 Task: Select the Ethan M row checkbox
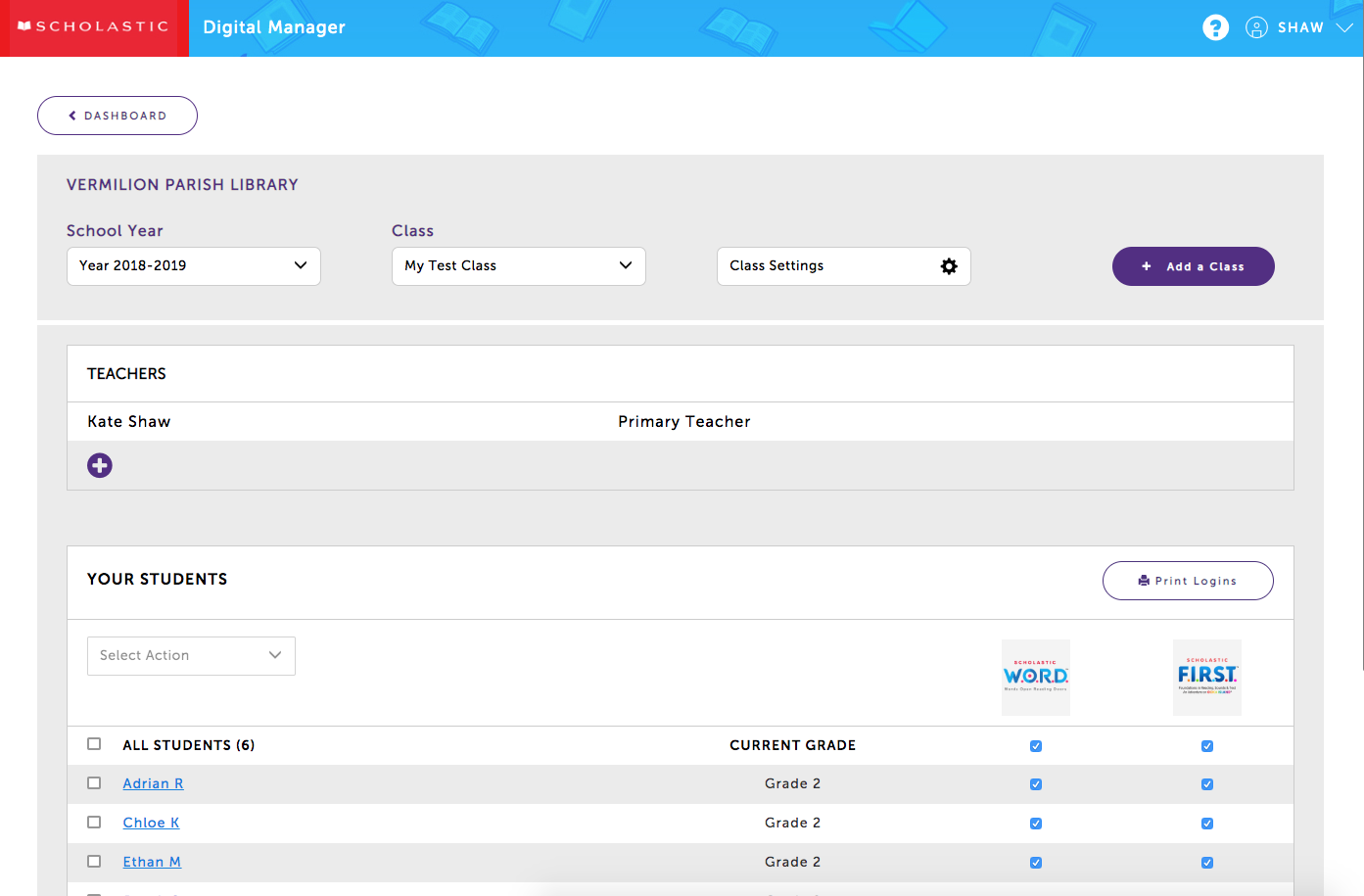click(94, 862)
